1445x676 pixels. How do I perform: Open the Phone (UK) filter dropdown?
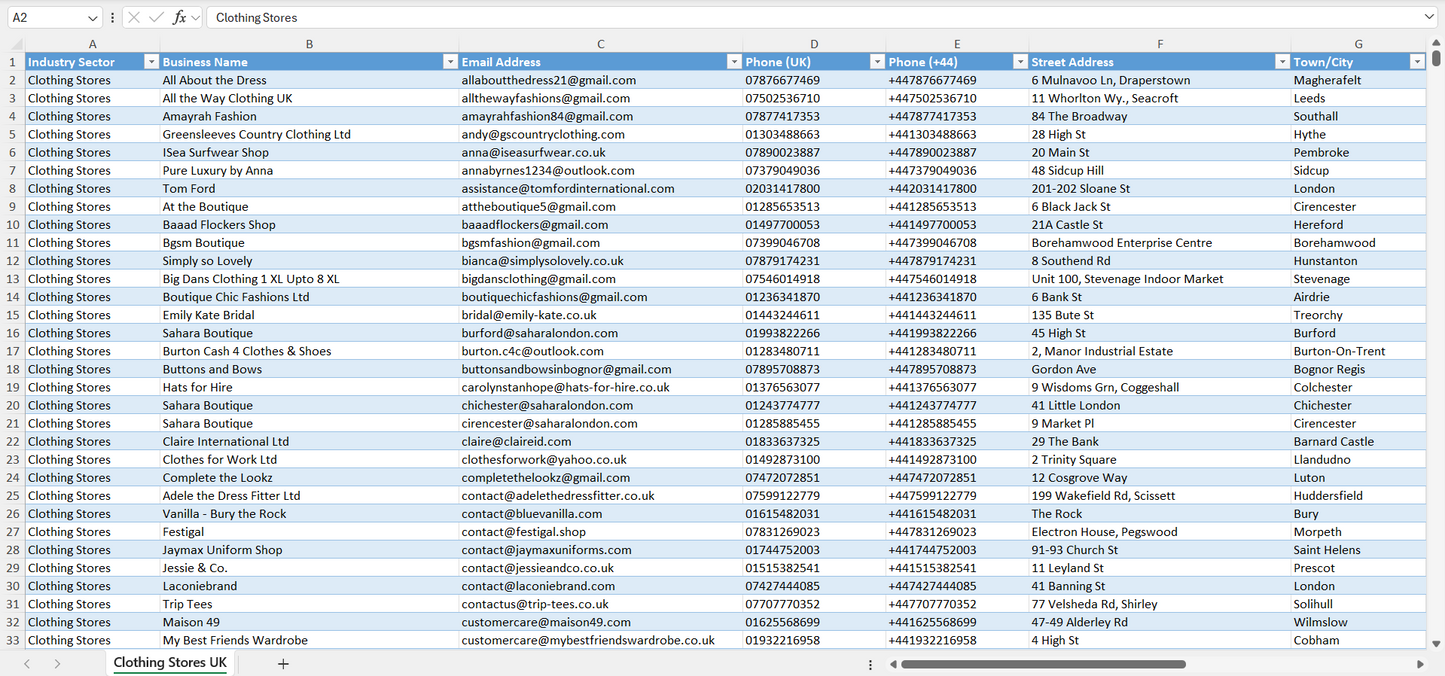click(x=876, y=62)
